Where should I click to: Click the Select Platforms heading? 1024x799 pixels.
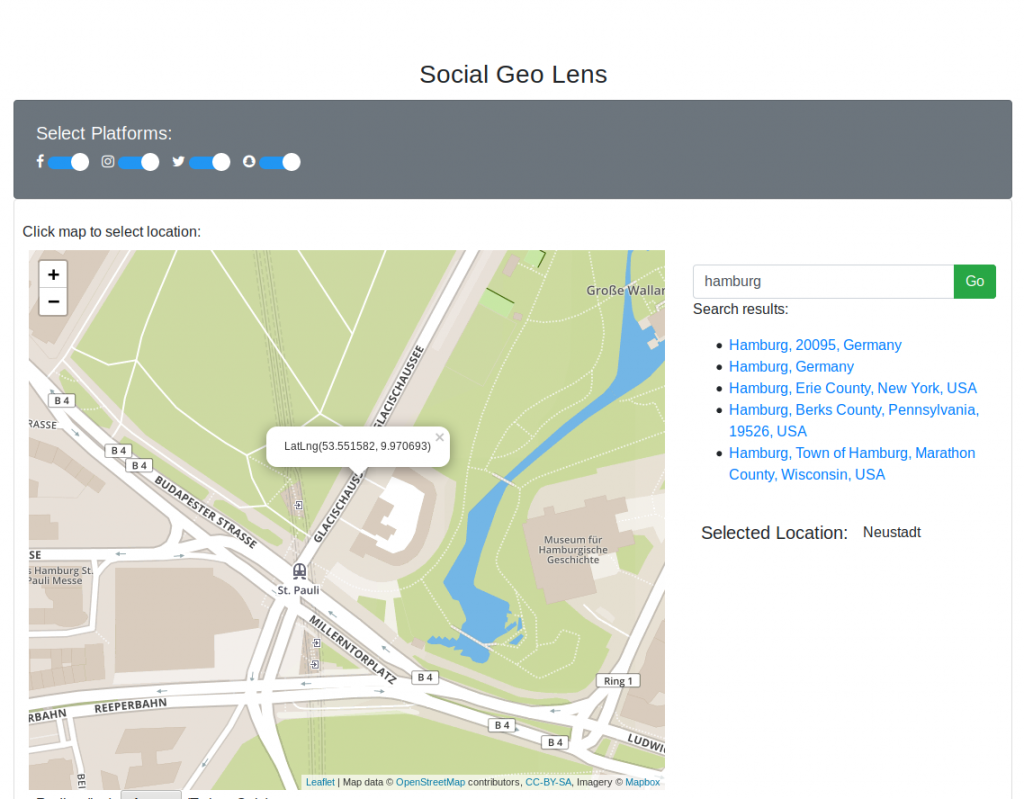[104, 133]
